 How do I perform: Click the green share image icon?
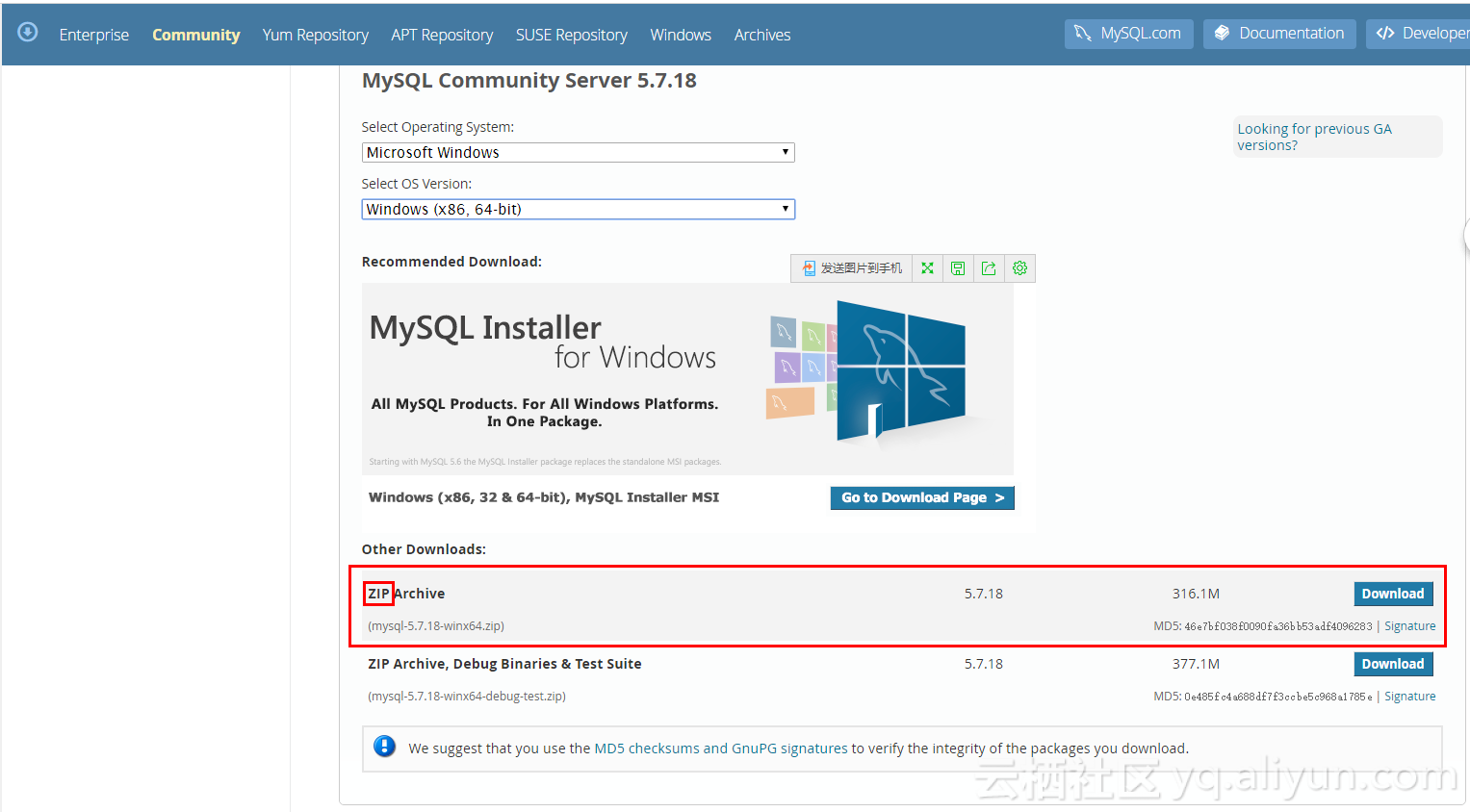pos(989,268)
